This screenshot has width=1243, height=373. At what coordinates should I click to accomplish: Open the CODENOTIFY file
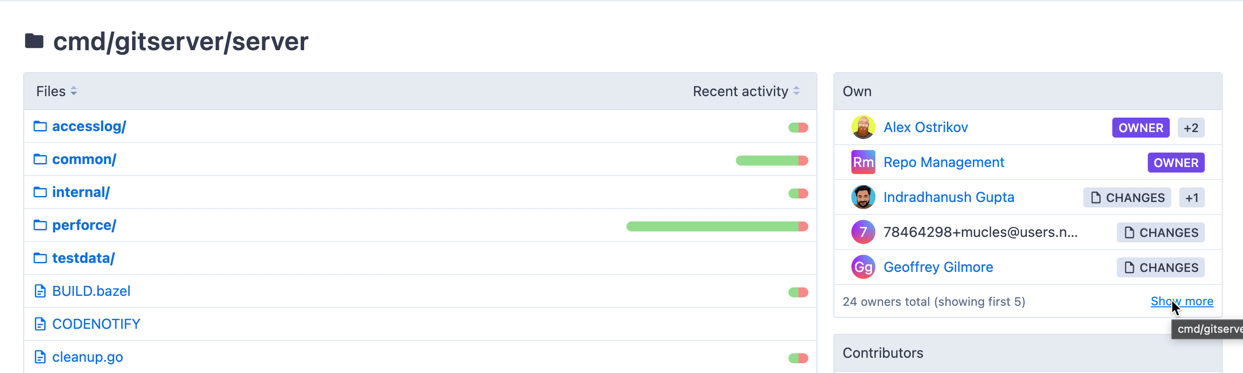pos(96,324)
